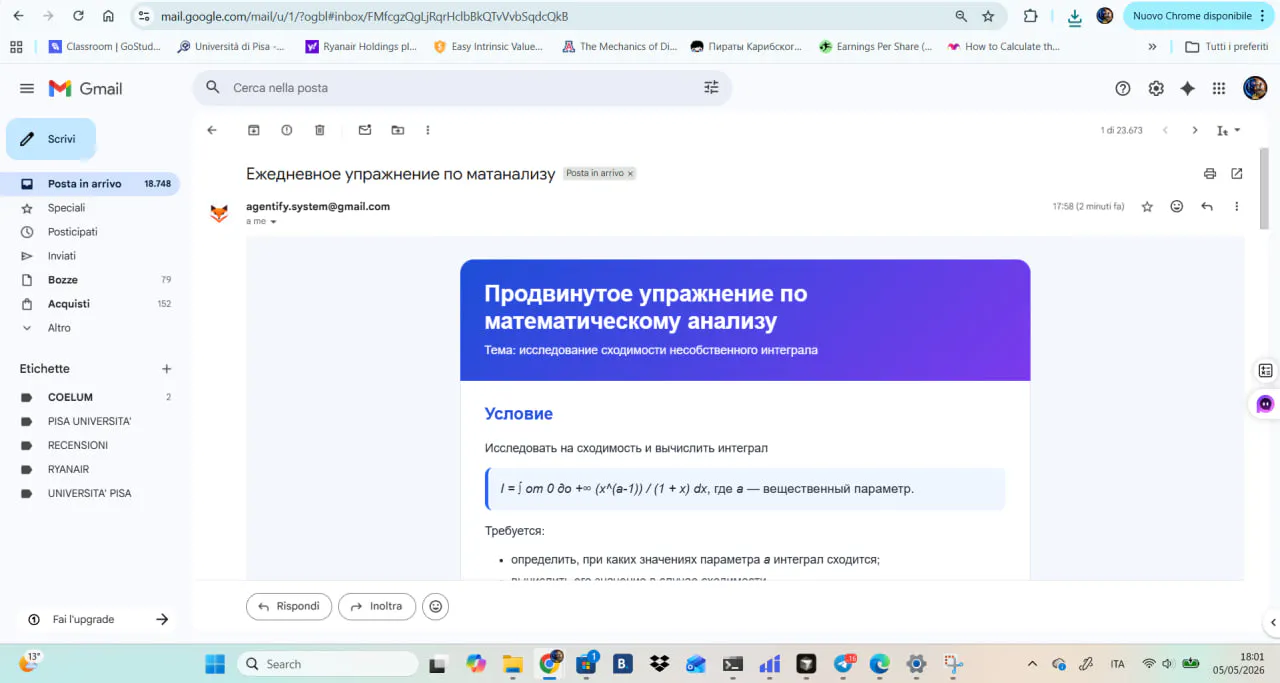The height and width of the screenshot is (683, 1280).
Task: Click Nuovo Chrome disponibile button
Action: 1200,16
